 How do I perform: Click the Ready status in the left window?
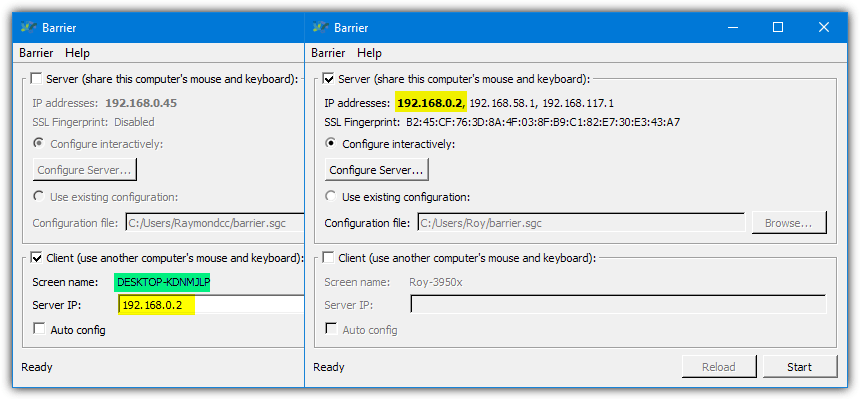point(37,367)
